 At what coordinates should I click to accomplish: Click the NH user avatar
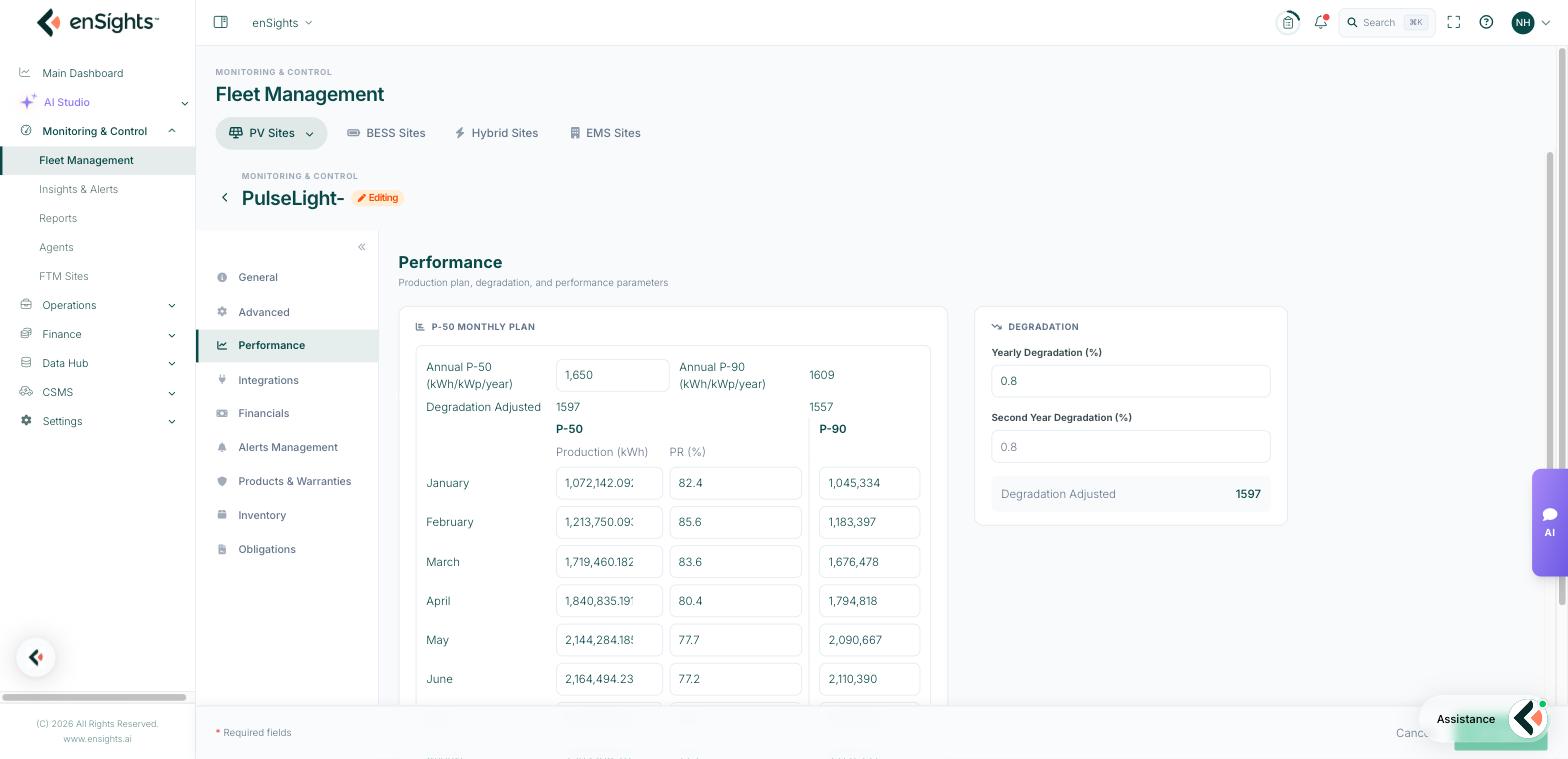(x=1523, y=22)
